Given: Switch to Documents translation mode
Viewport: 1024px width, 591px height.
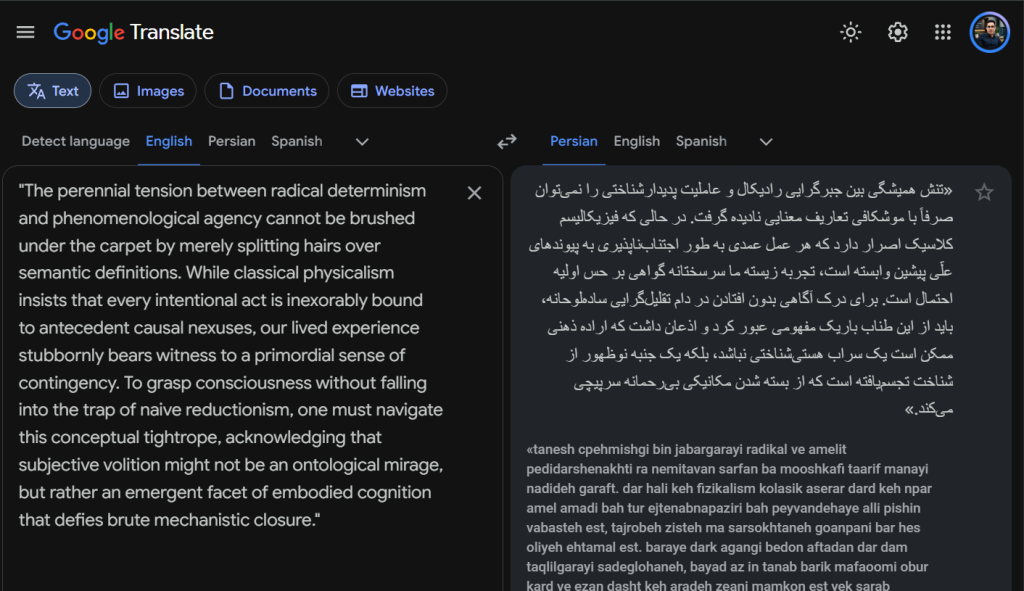Looking at the screenshot, I should [267, 91].
